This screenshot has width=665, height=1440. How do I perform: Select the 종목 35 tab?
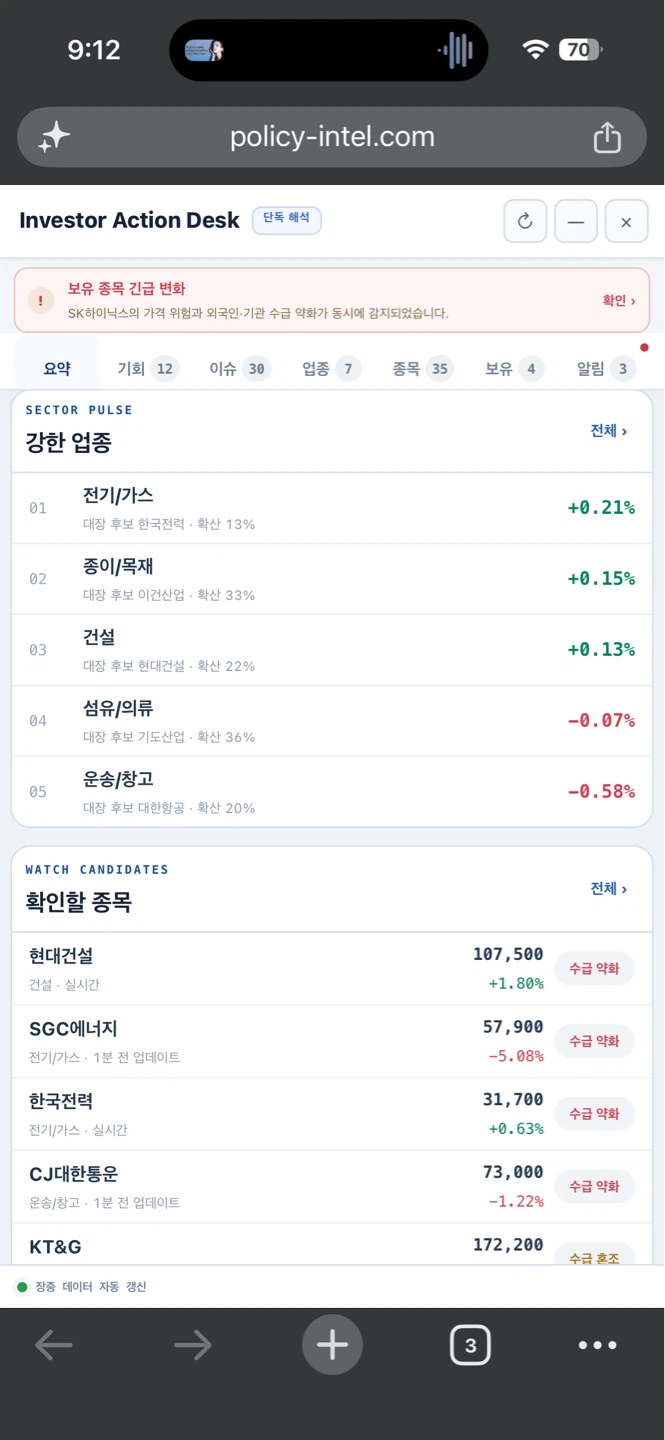point(422,369)
